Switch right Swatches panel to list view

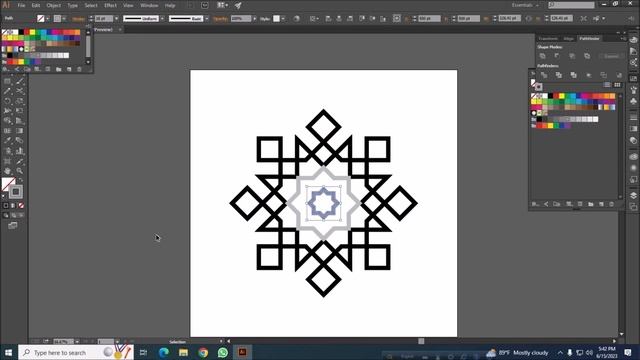tap(607, 85)
